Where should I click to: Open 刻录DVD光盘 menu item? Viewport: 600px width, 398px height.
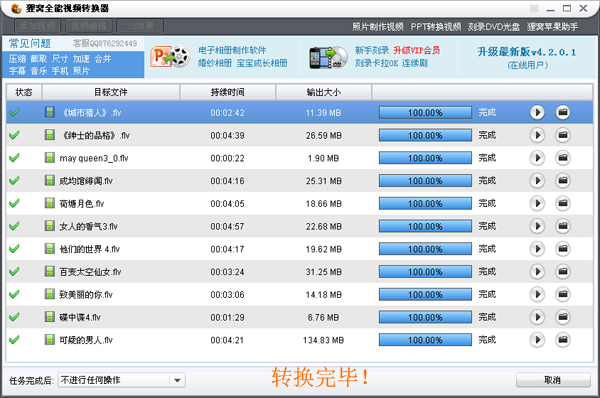pyautogui.click(x=494, y=27)
